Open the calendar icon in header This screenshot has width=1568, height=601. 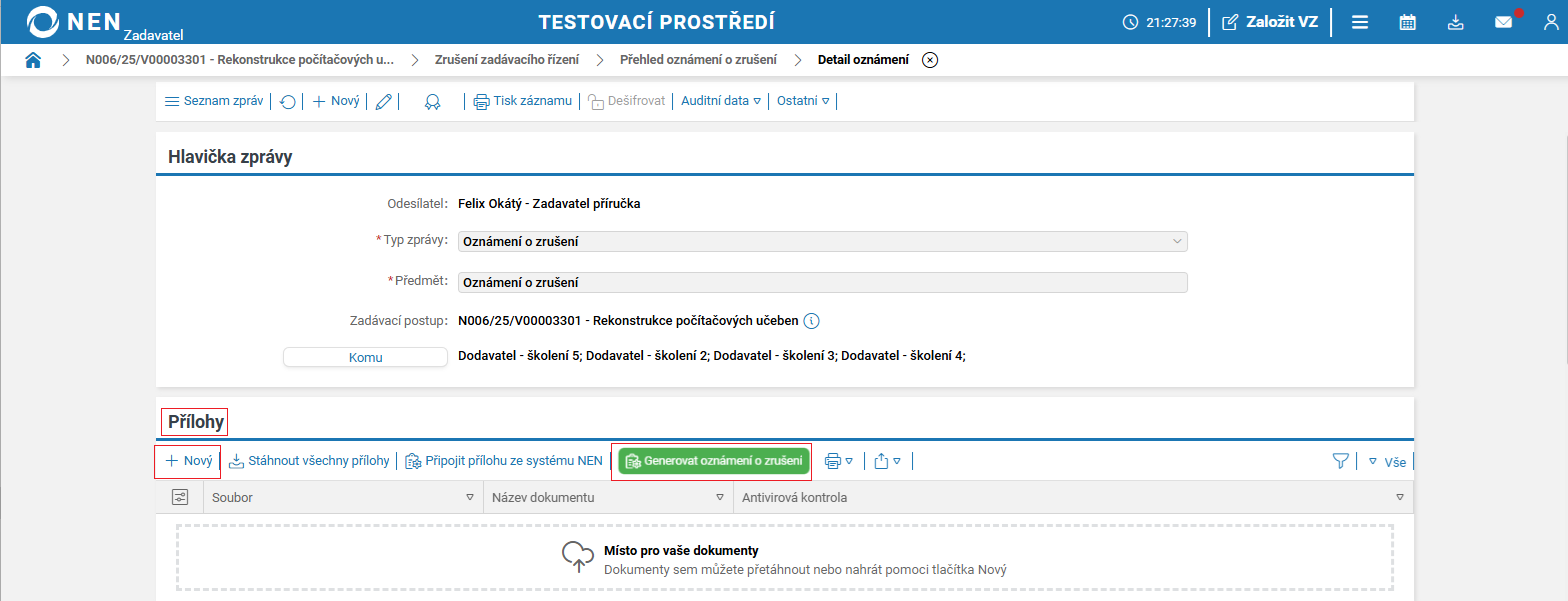pos(1407,22)
